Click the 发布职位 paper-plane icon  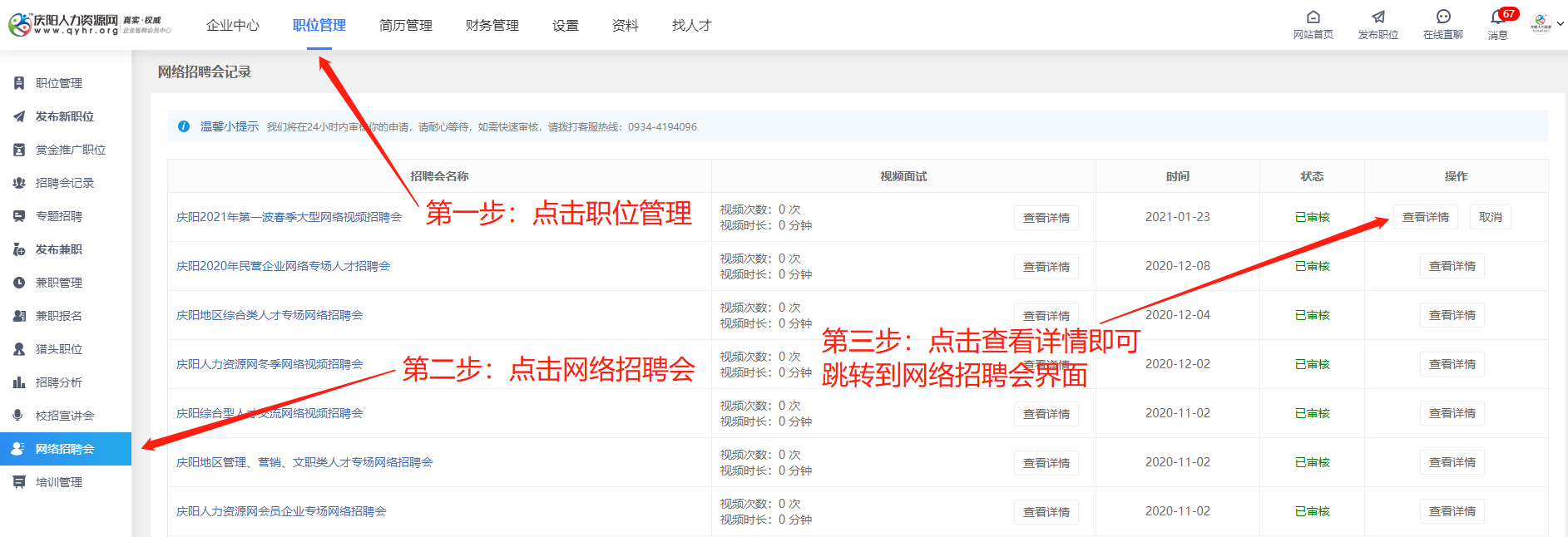coord(1378,17)
